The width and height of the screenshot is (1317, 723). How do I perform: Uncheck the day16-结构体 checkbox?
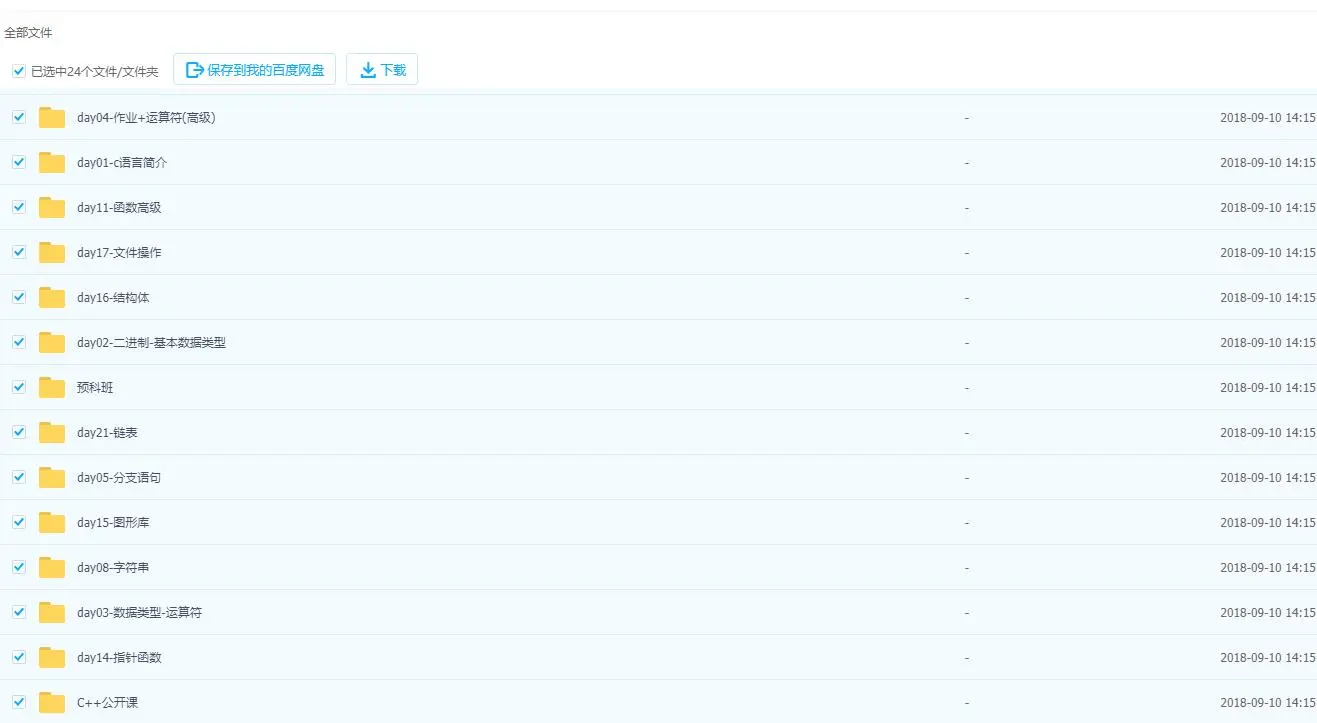(x=19, y=297)
